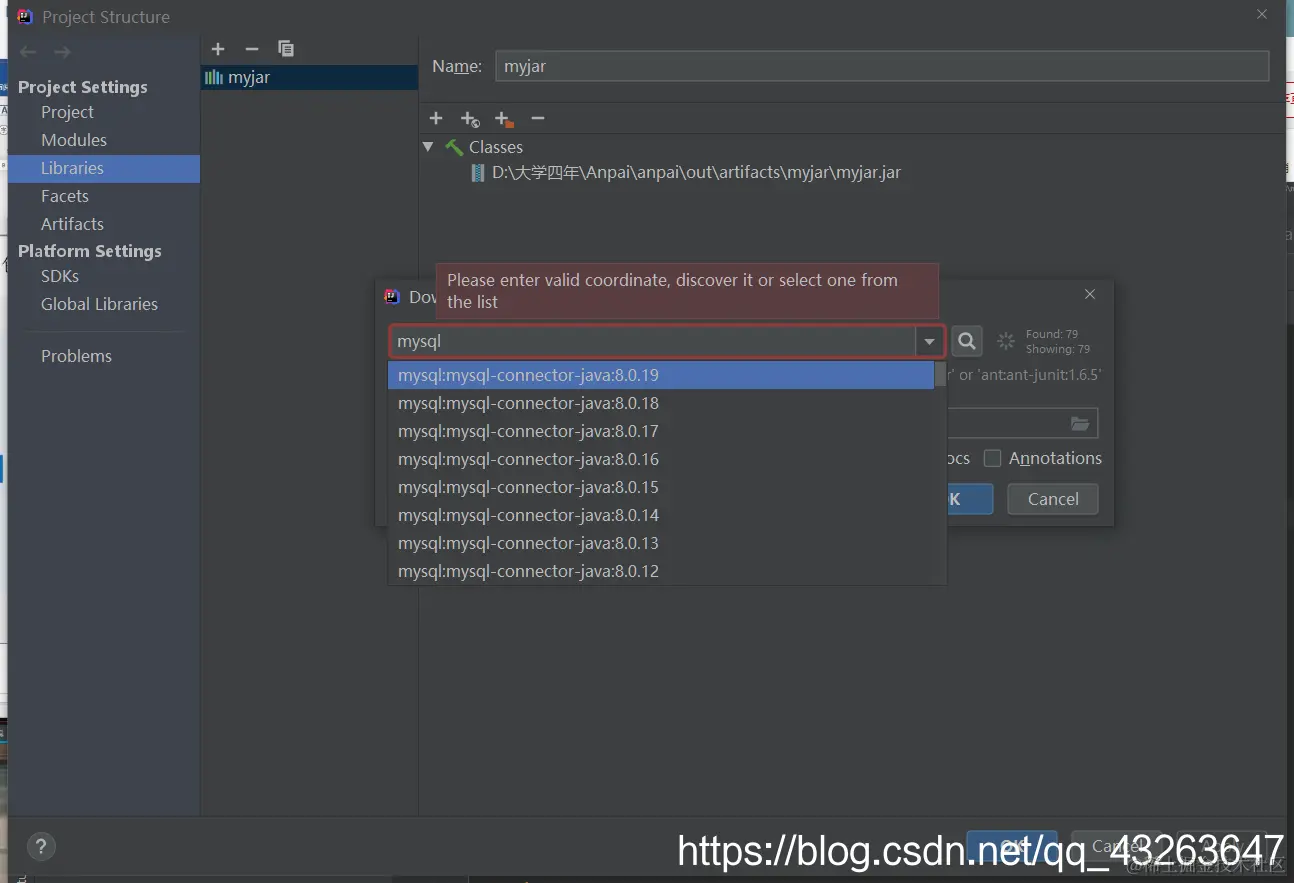
Task: Choose mysql-connector-java:8.0.19 from the list
Action: coord(661,375)
